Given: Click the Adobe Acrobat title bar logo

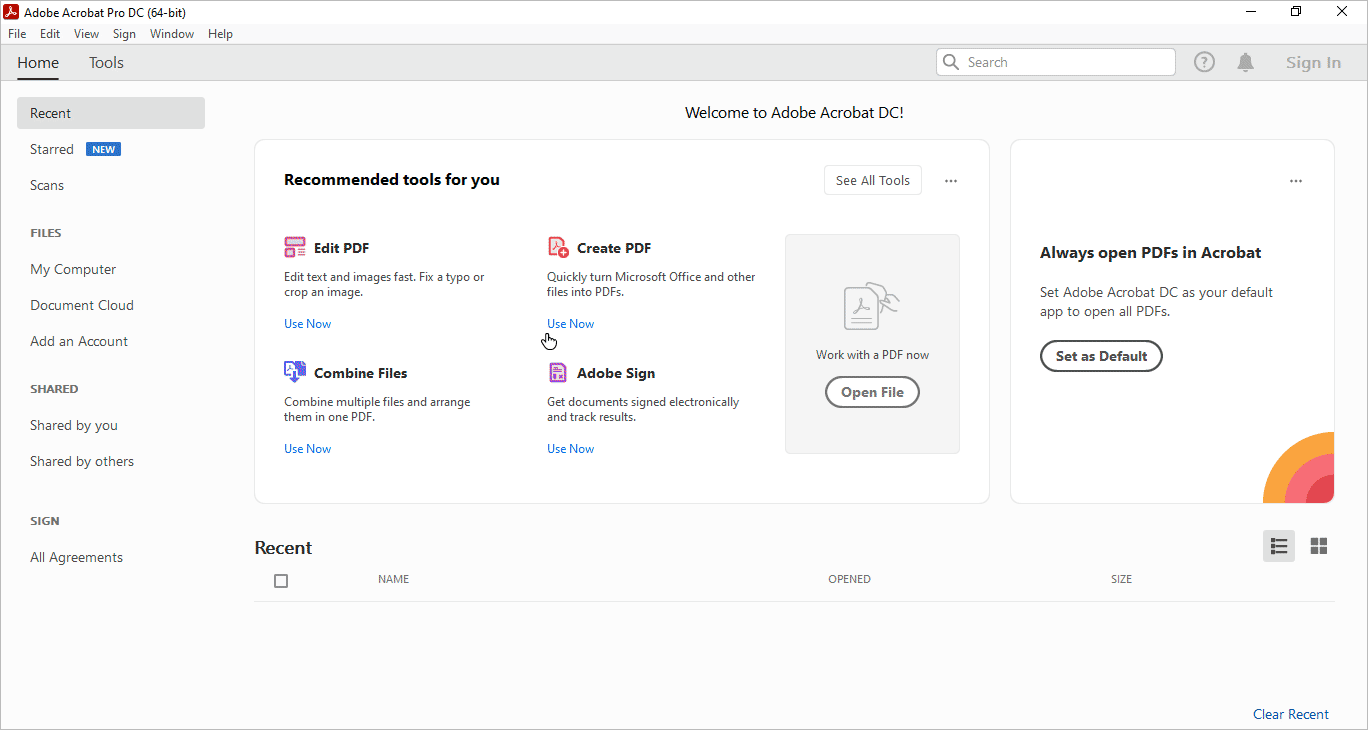Looking at the screenshot, I should 12,12.
